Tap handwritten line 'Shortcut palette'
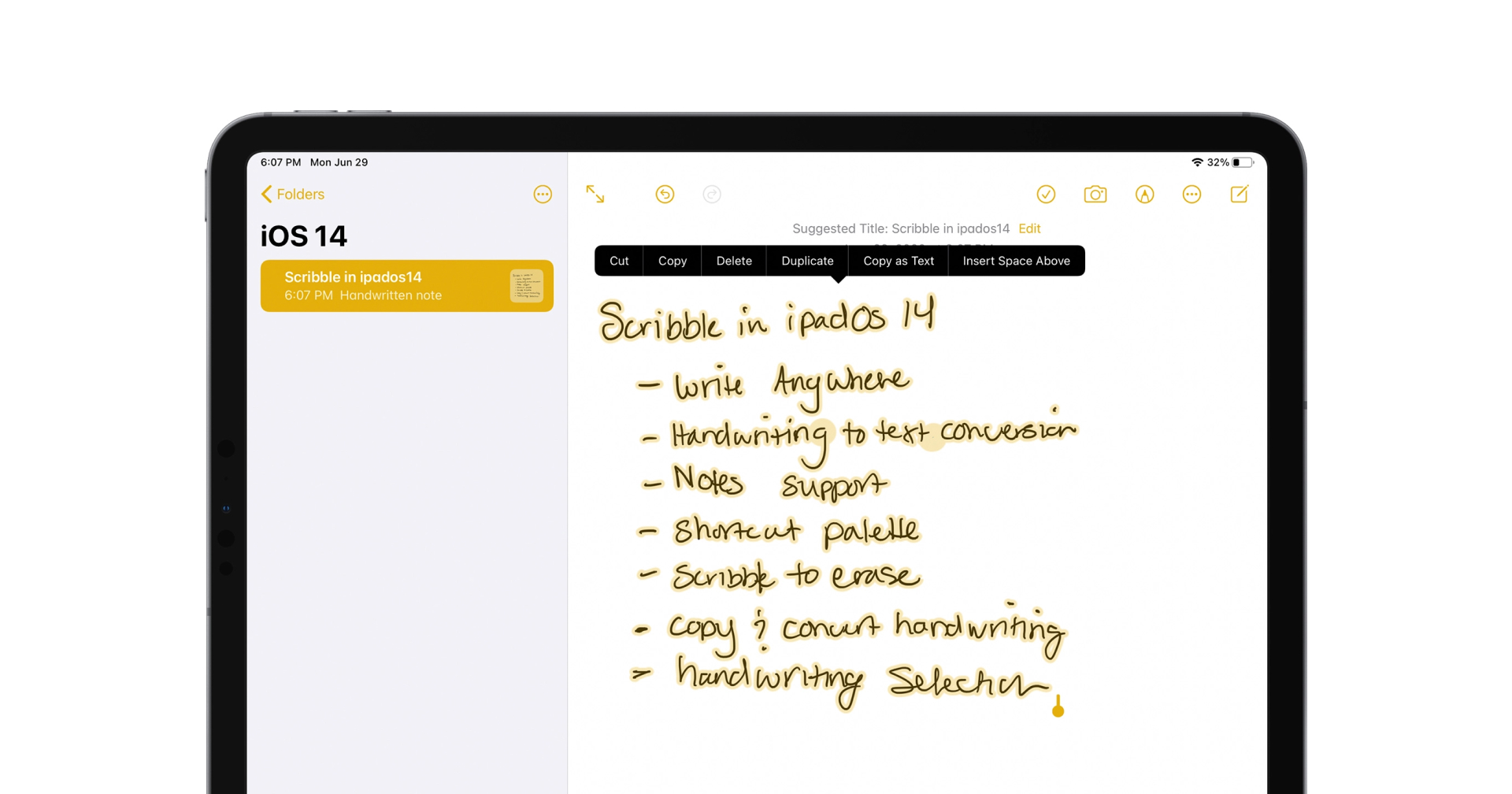Viewport: 1512px width, 794px height. pos(778,531)
